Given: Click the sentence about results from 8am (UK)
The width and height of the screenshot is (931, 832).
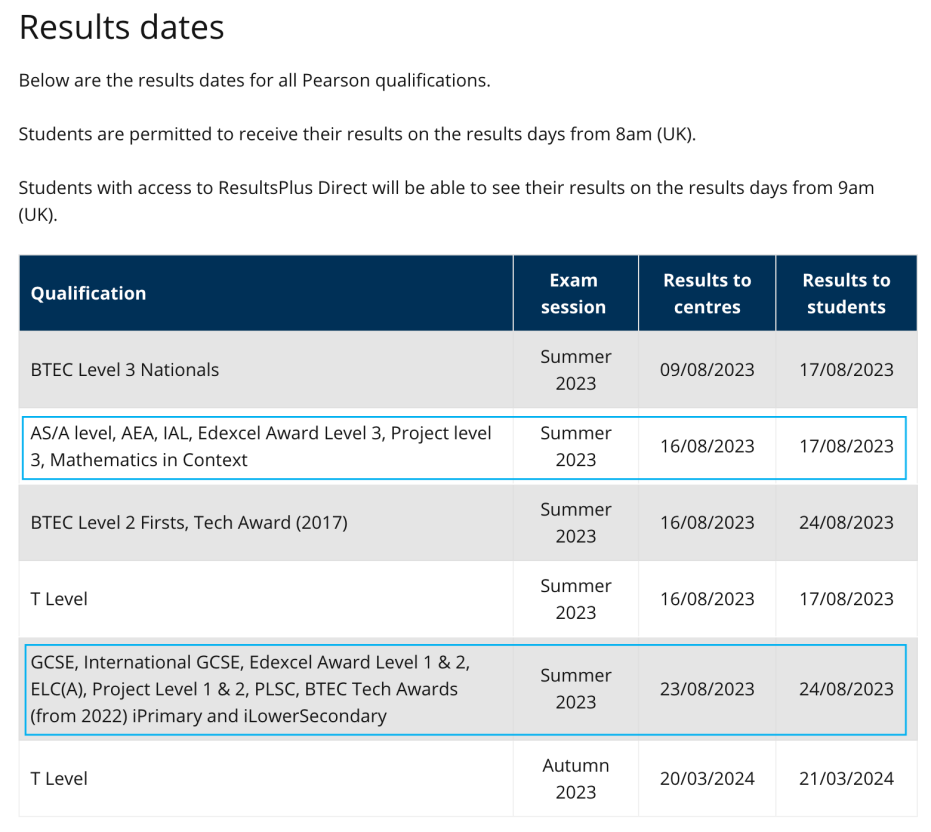Looking at the screenshot, I should click(357, 134).
